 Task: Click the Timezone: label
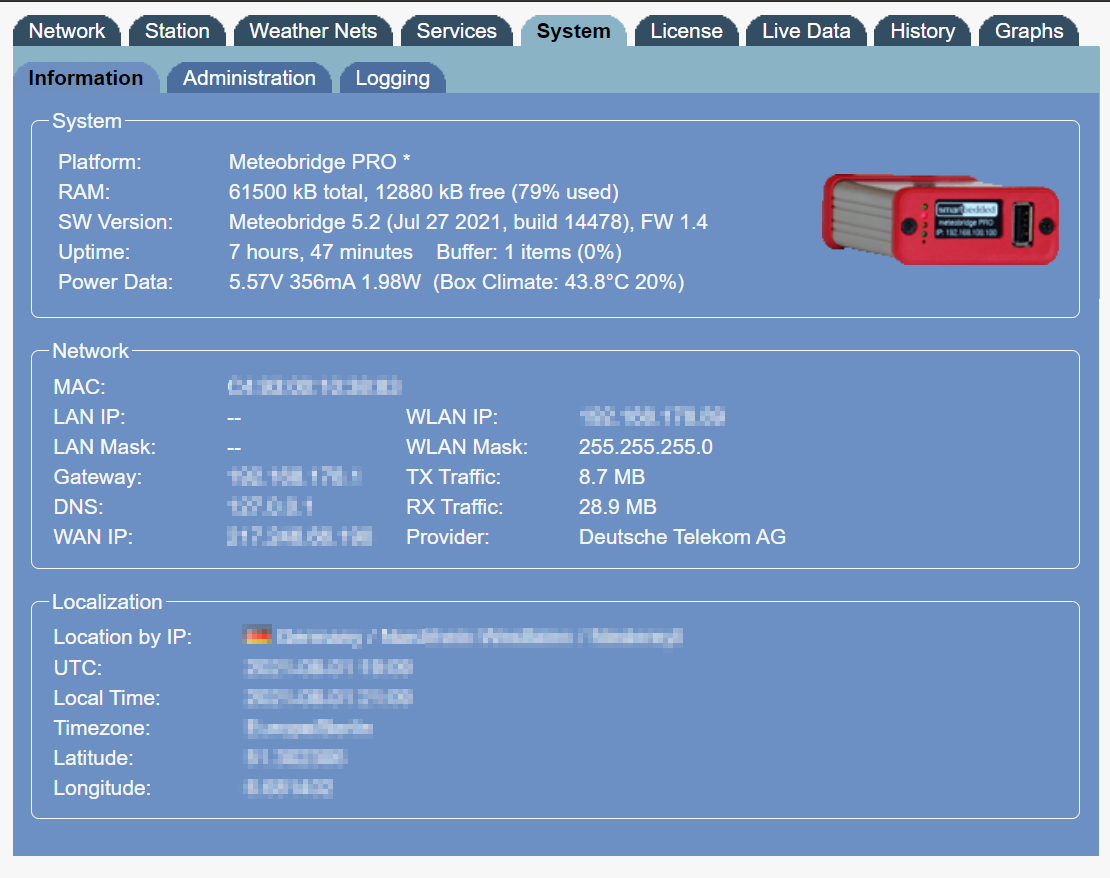point(102,728)
